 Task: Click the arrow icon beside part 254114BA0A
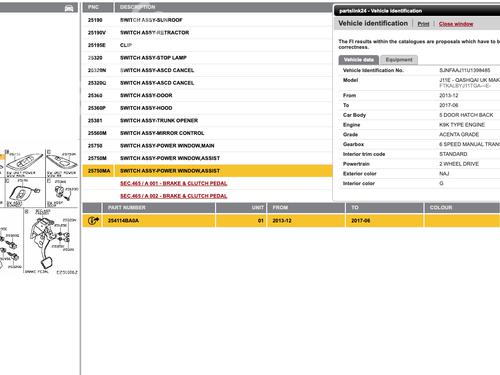93,221
